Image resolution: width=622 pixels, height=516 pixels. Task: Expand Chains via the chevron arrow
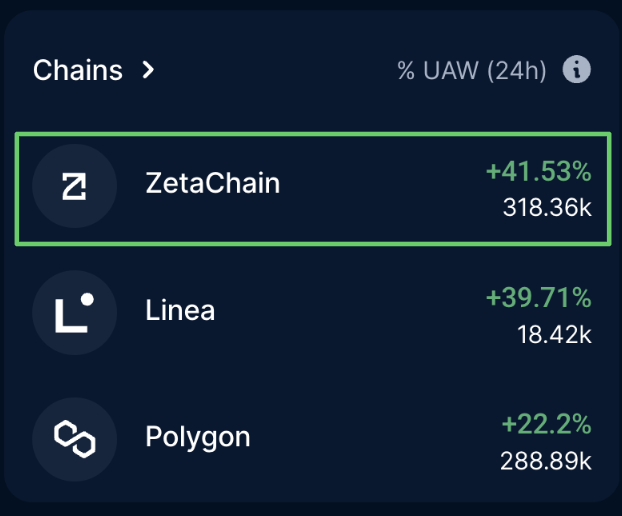[148, 70]
